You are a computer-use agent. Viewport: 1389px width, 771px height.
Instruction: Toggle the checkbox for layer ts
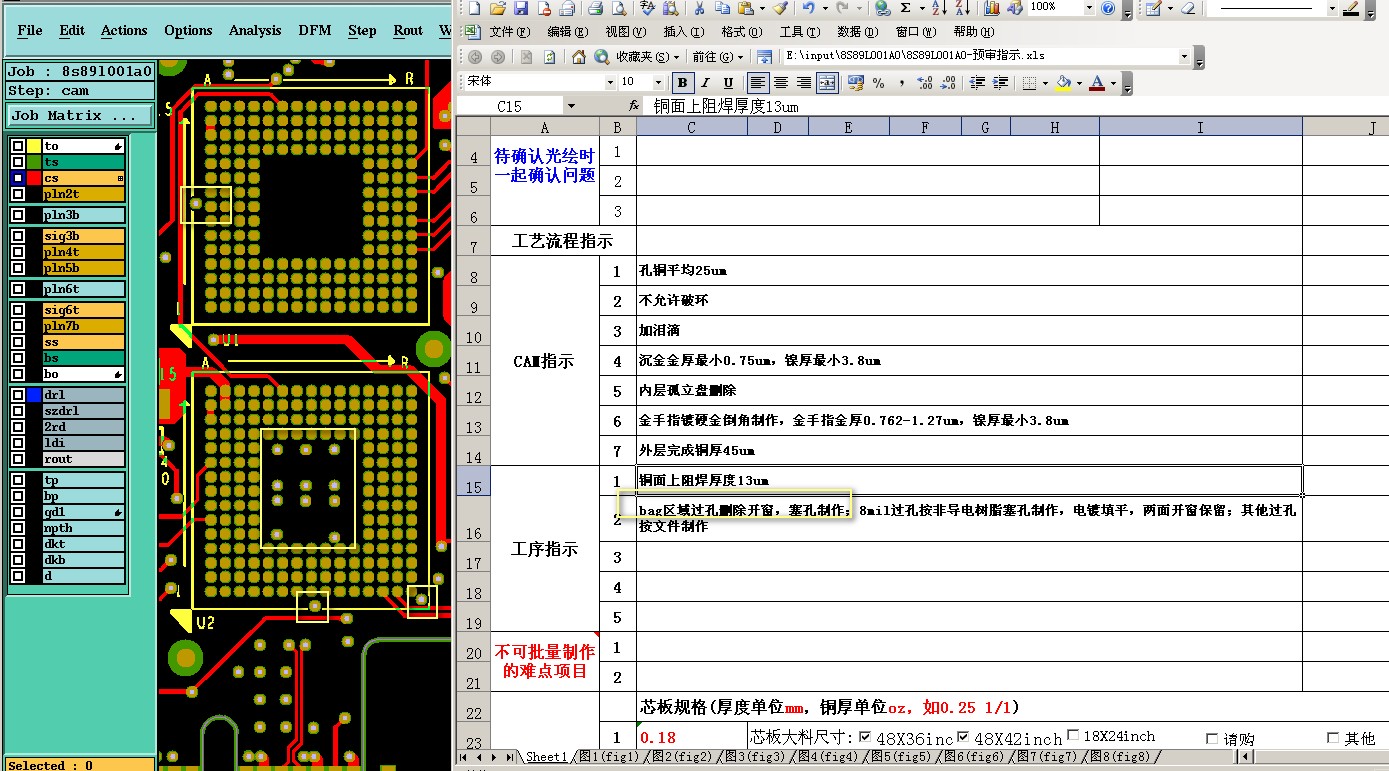pyautogui.click(x=18, y=162)
